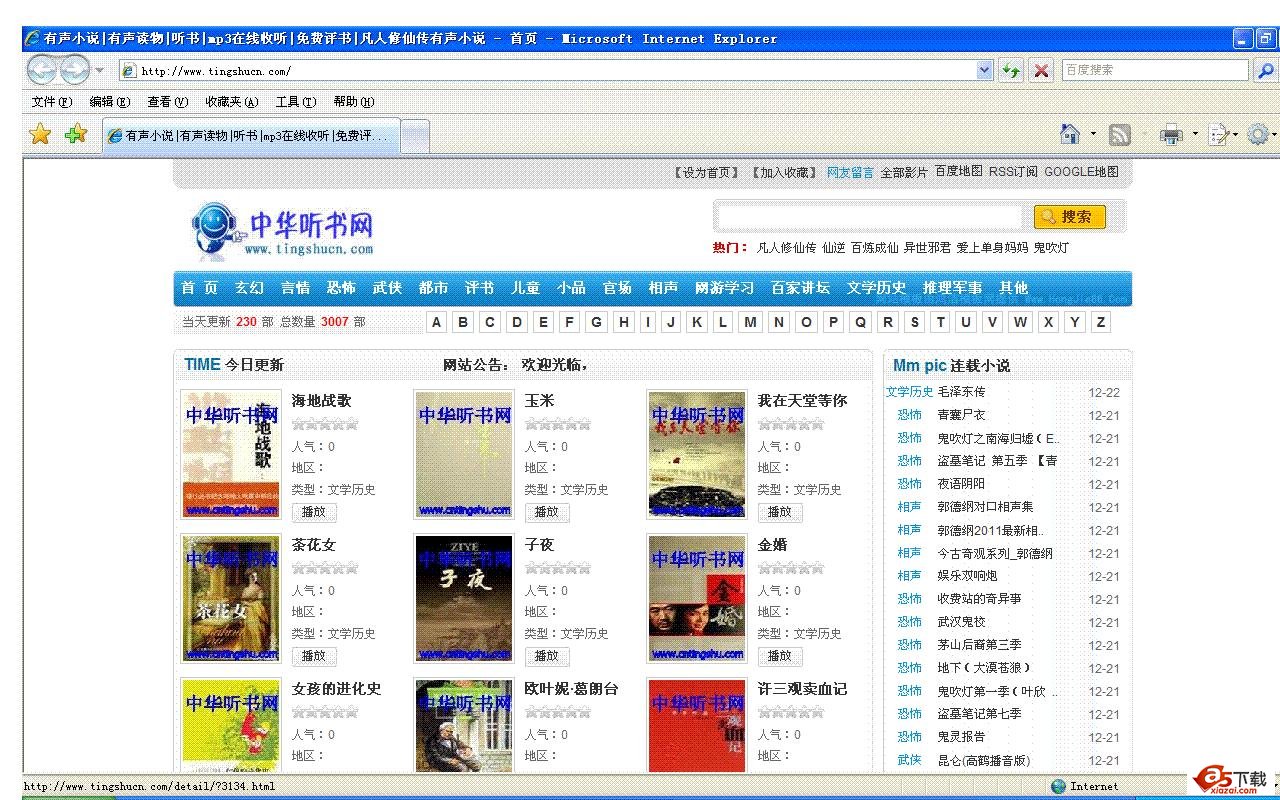Select the 恐怖 category in navigation bar

pyautogui.click(x=341, y=288)
